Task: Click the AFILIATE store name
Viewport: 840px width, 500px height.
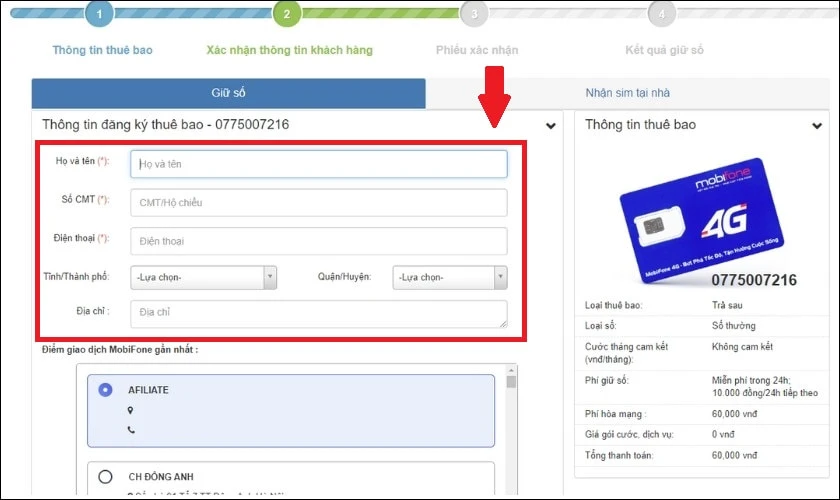Action: click(148, 390)
